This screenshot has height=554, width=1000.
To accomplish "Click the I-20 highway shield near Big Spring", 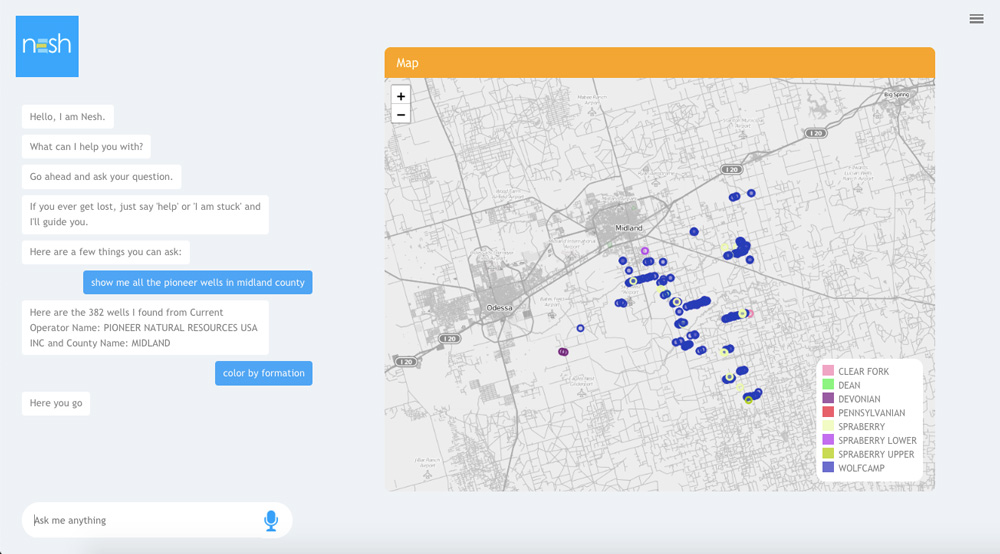I will pyautogui.click(x=817, y=133).
